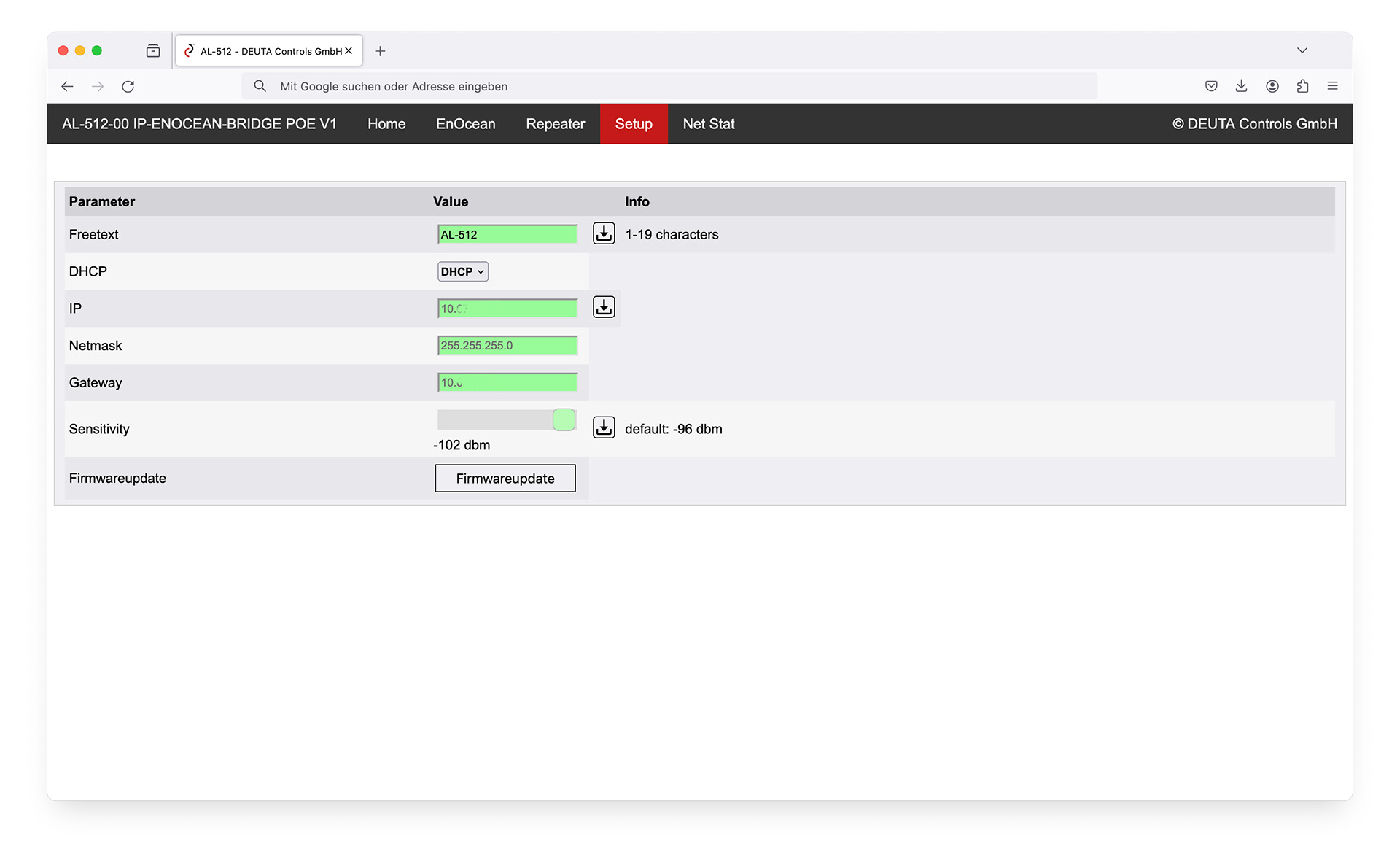
Task: Click into the Freetext AL-512 field
Action: tap(507, 234)
